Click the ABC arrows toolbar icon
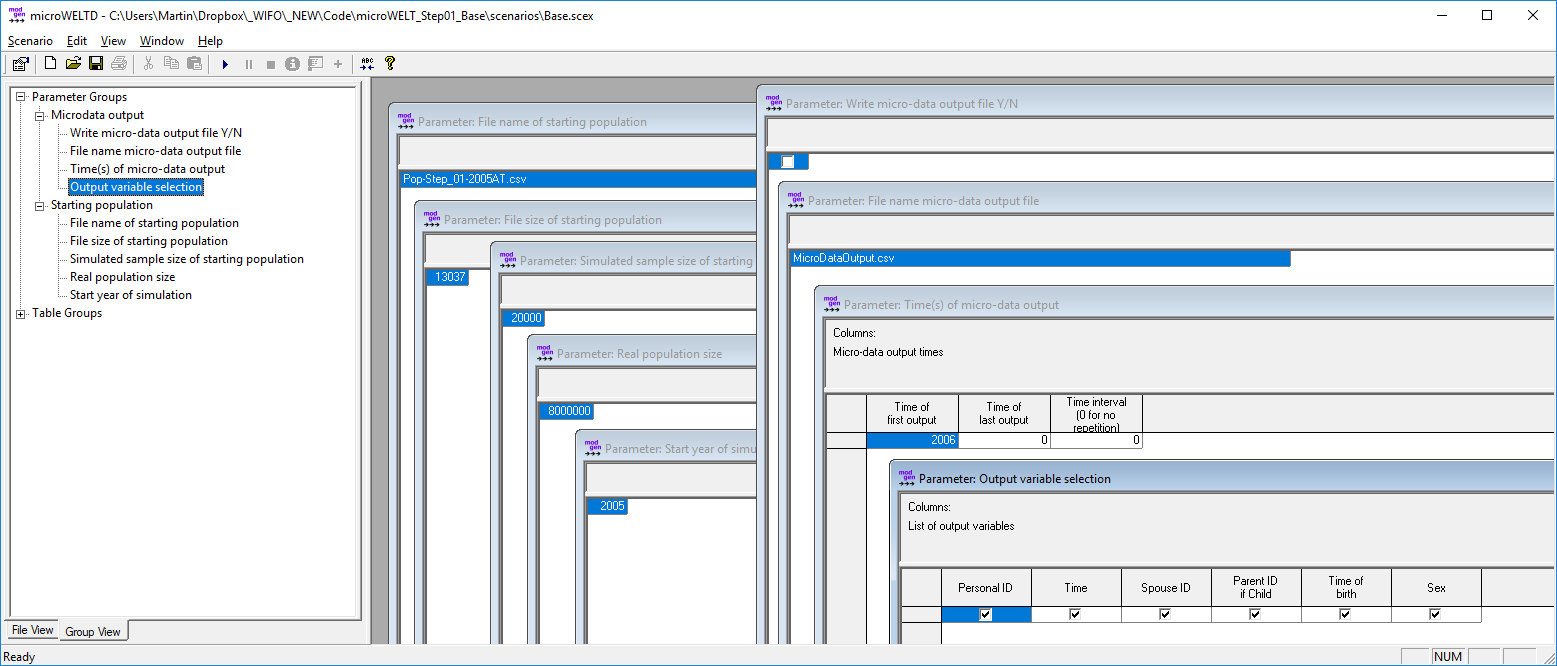 [x=367, y=64]
